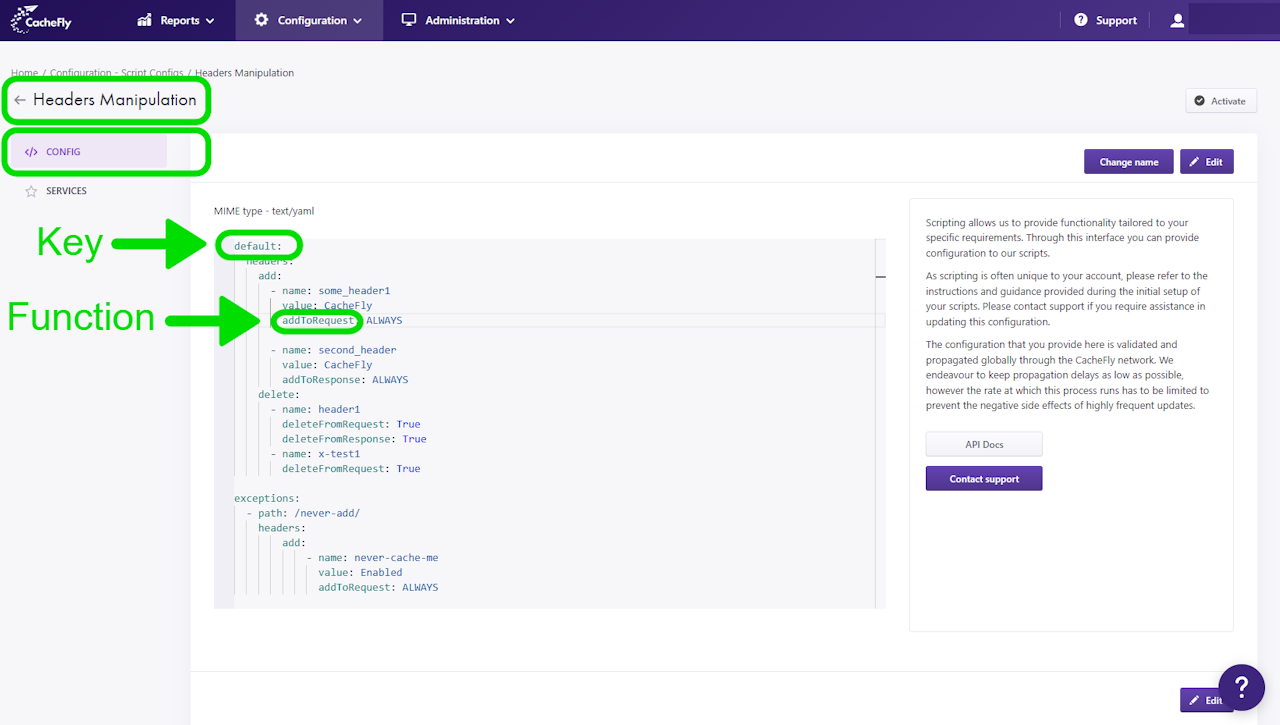This screenshot has height=725, width=1280.
Task: Expand the Administration dropdown menu
Action: [x=458, y=20]
